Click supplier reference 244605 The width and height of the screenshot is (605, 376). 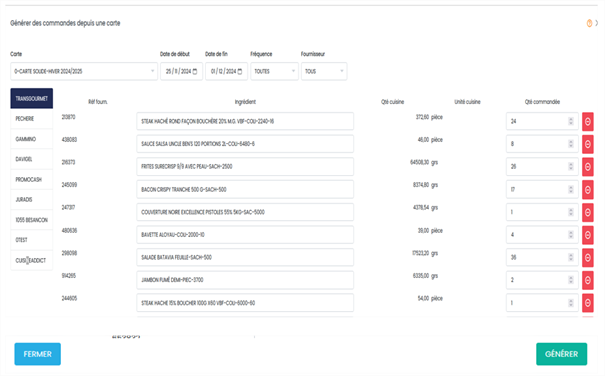pyautogui.click(x=69, y=298)
